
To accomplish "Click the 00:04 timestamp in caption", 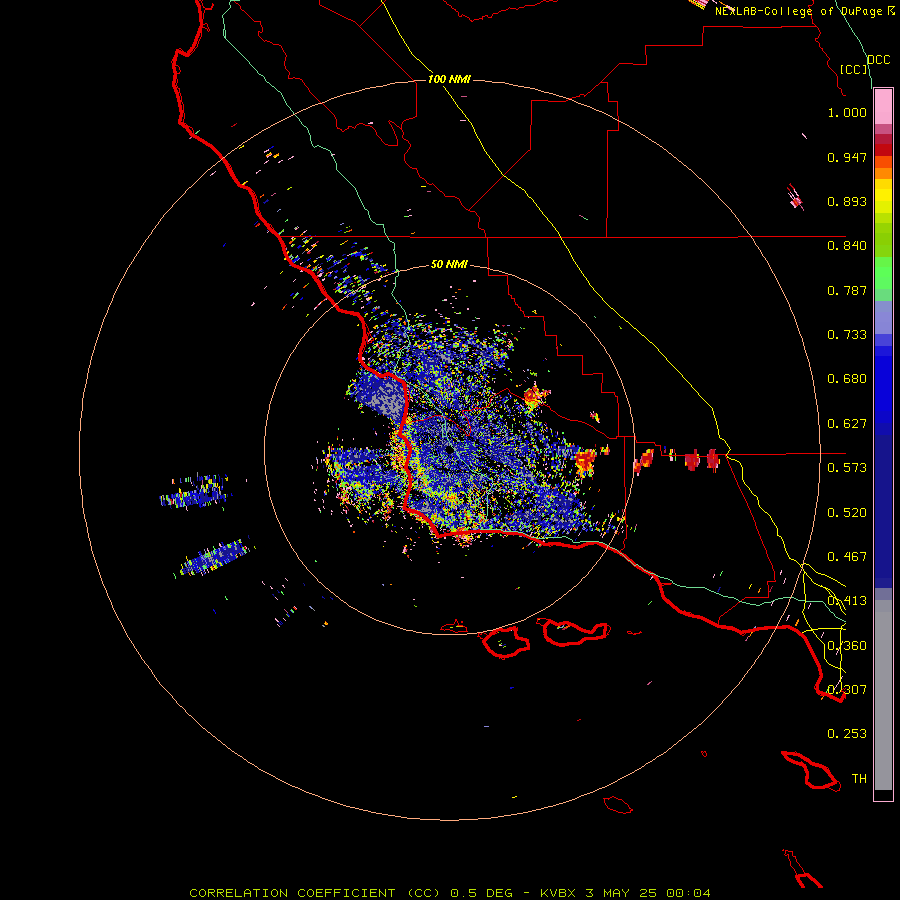I will 688,893.
